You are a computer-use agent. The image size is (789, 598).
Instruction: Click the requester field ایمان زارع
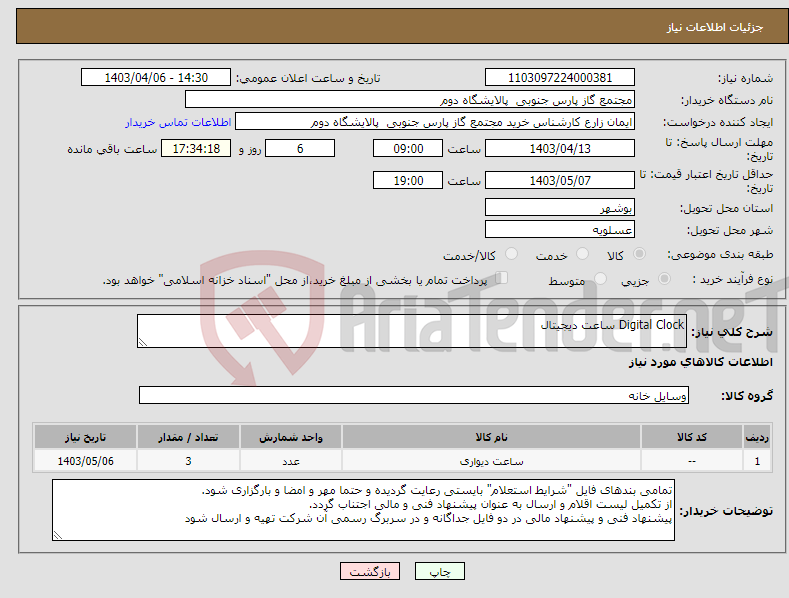pyautogui.click(x=435, y=122)
